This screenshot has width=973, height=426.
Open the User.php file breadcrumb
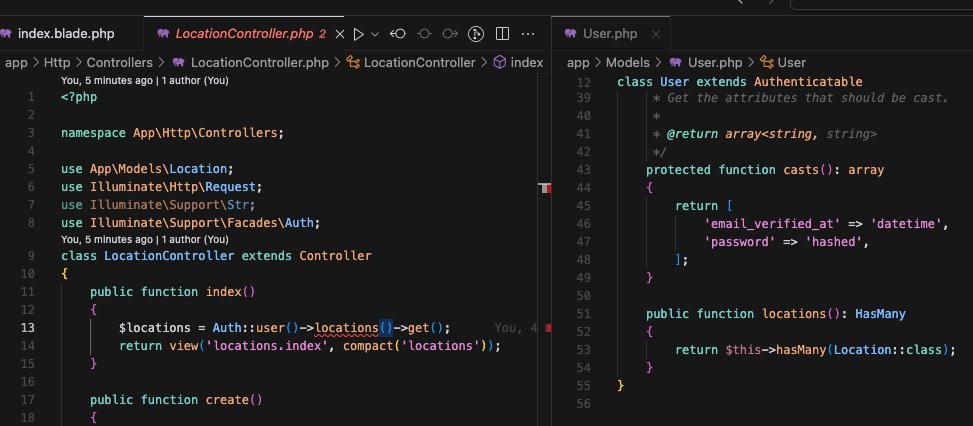point(715,63)
